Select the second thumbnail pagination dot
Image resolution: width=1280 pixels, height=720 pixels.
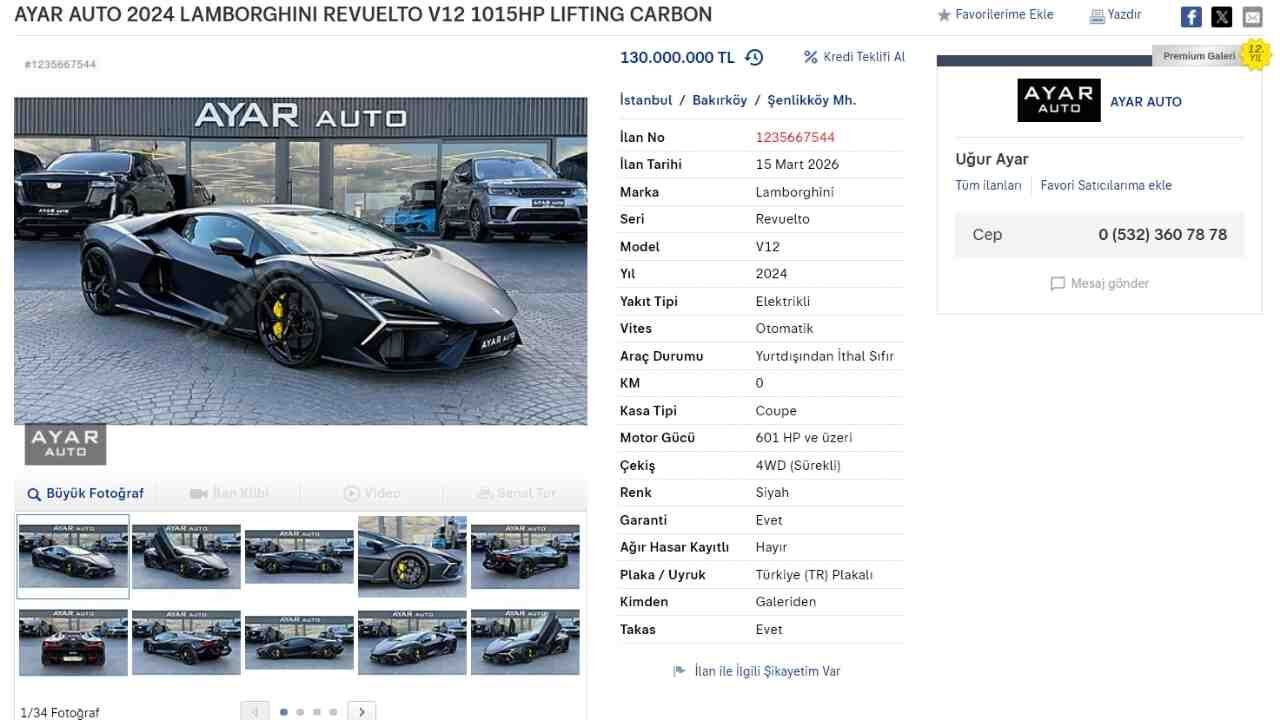pos(300,712)
